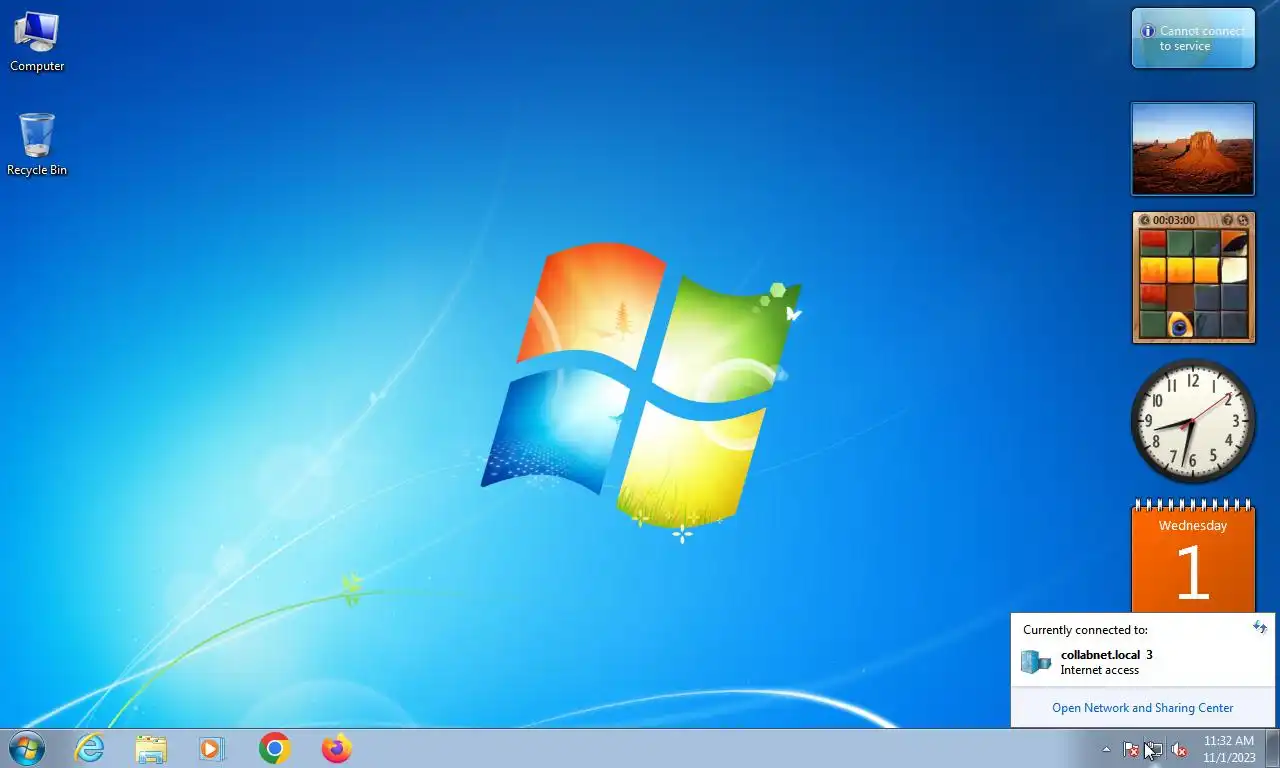Click the desert slideshow gadget picture
This screenshot has height=768, width=1280.
[x=1193, y=148]
